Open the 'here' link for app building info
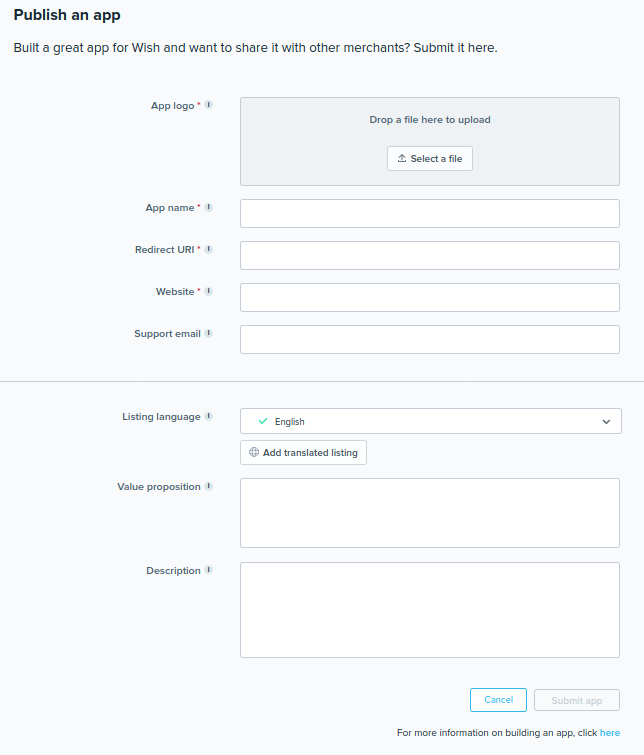Image resolution: width=644 pixels, height=755 pixels. tap(610, 733)
